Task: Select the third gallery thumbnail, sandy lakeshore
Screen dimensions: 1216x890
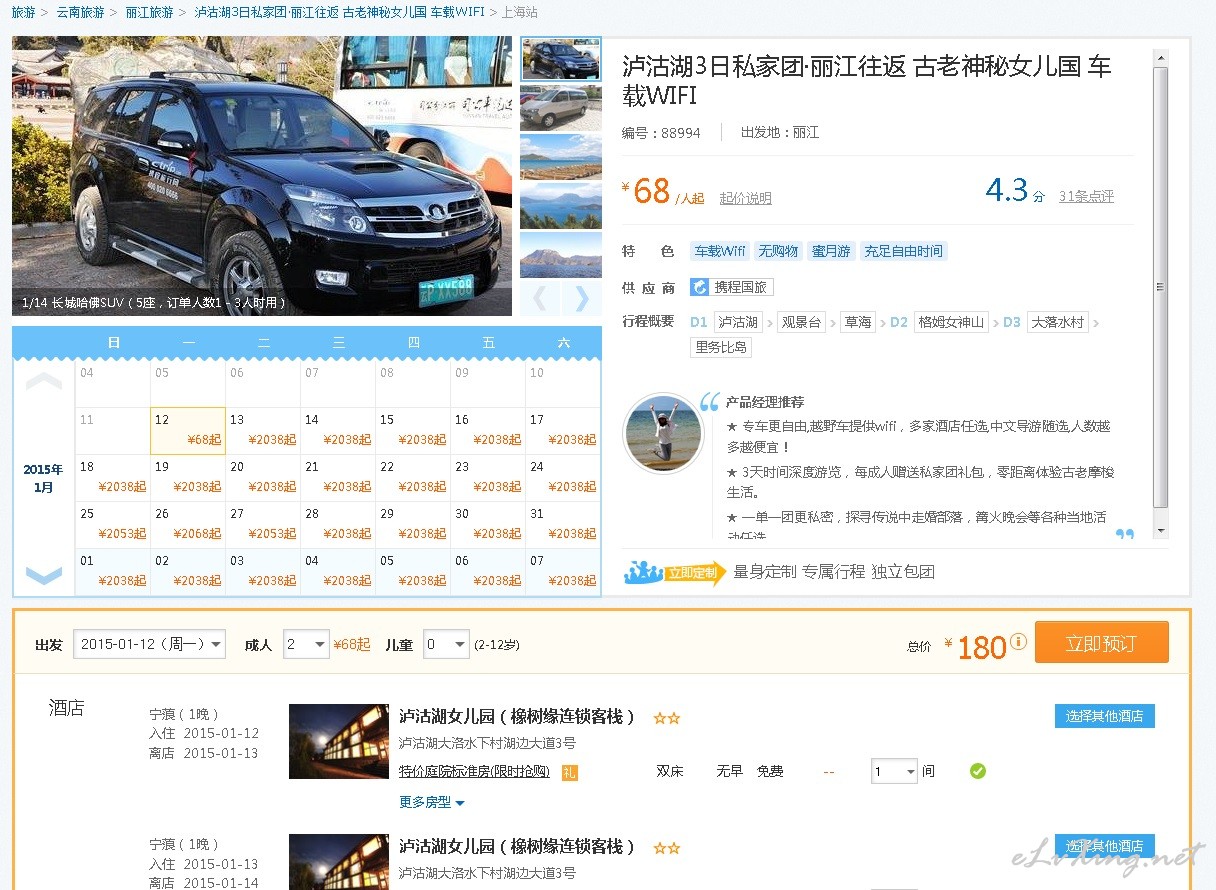Action: 561,157
